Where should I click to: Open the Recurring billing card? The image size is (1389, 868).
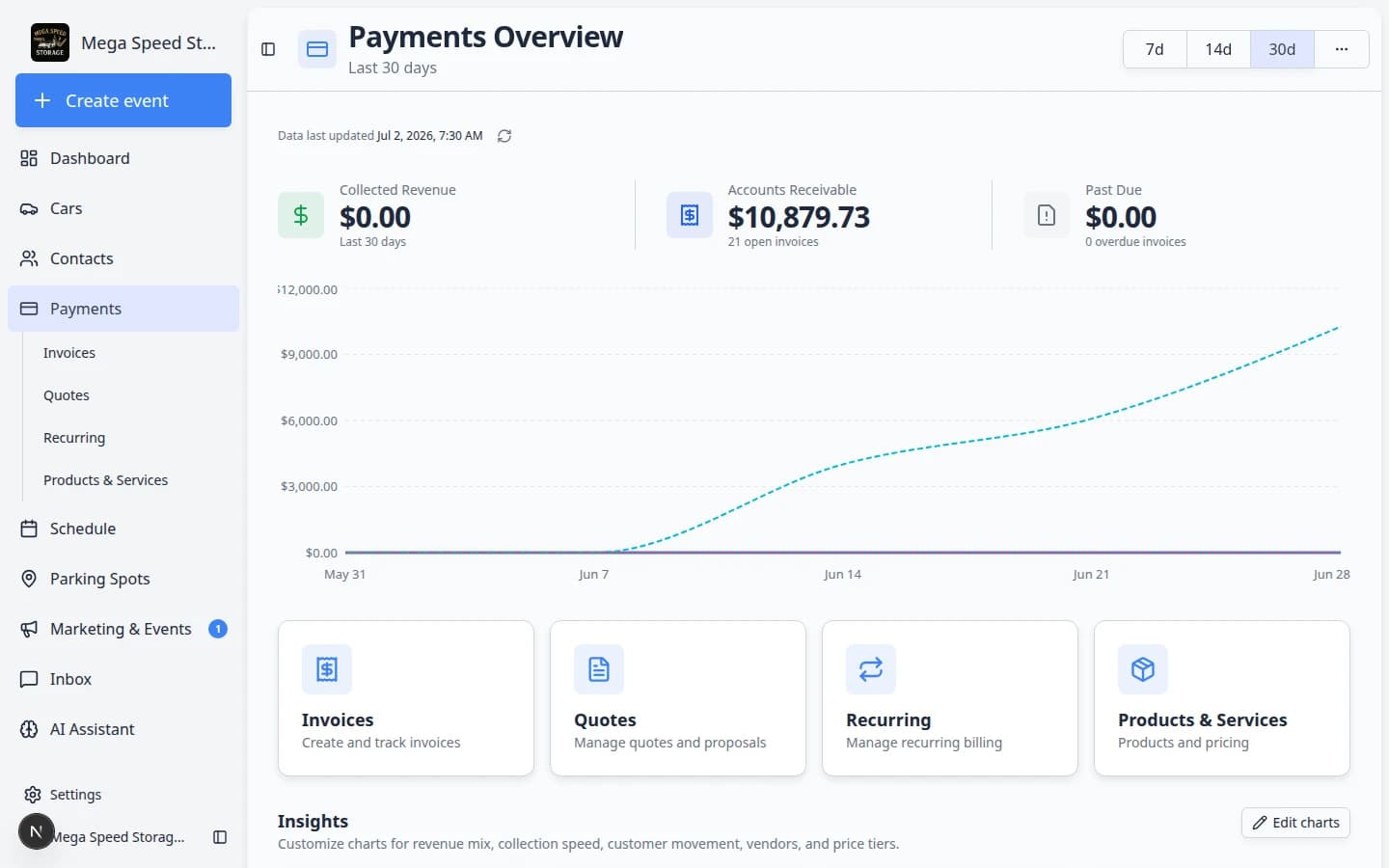pyautogui.click(x=950, y=698)
